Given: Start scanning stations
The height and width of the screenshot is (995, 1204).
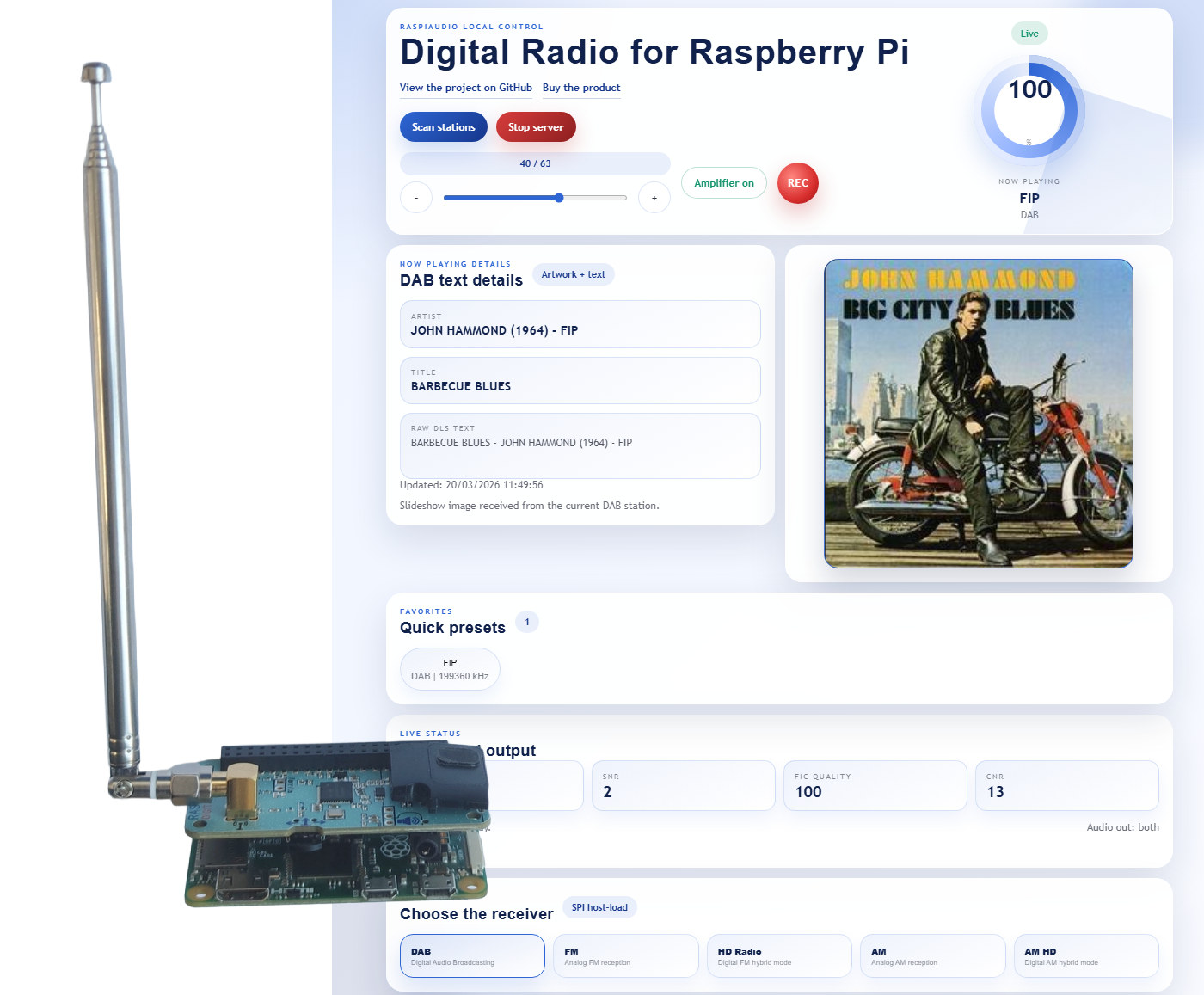Looking at the screenshot, I should click(443, 126).
